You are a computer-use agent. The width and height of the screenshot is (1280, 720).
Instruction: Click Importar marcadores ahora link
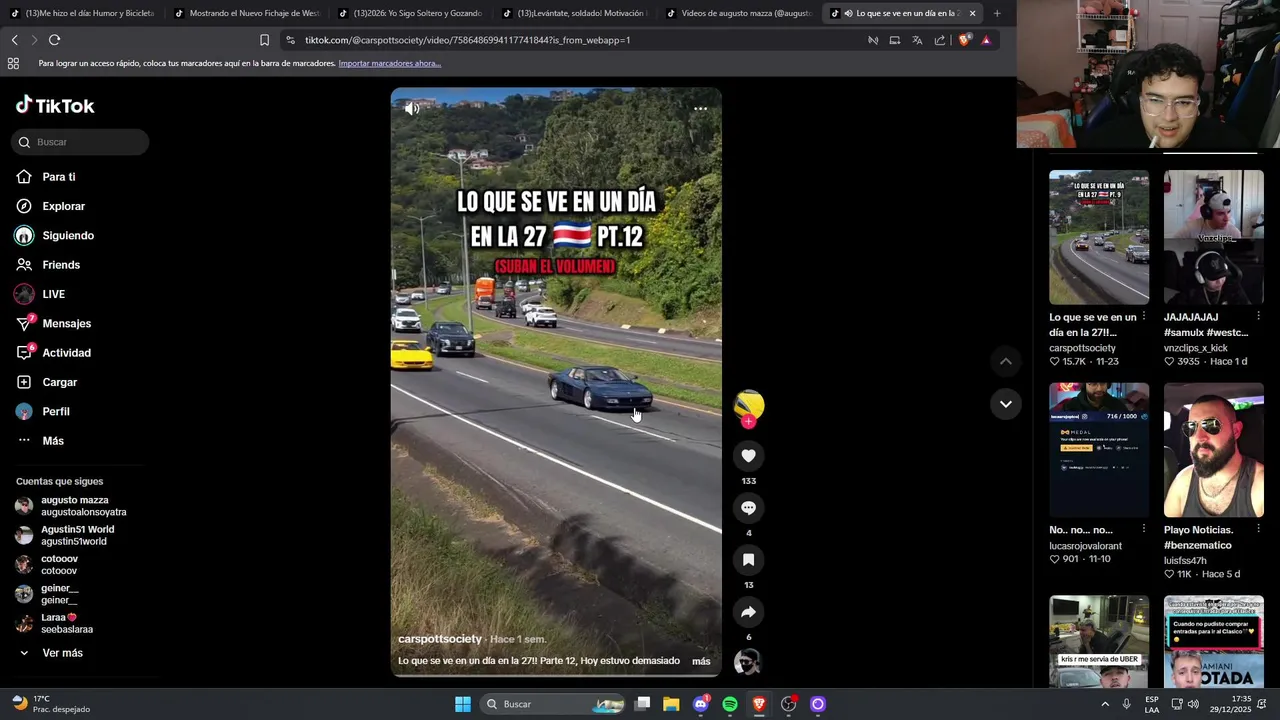click(390, 63)
